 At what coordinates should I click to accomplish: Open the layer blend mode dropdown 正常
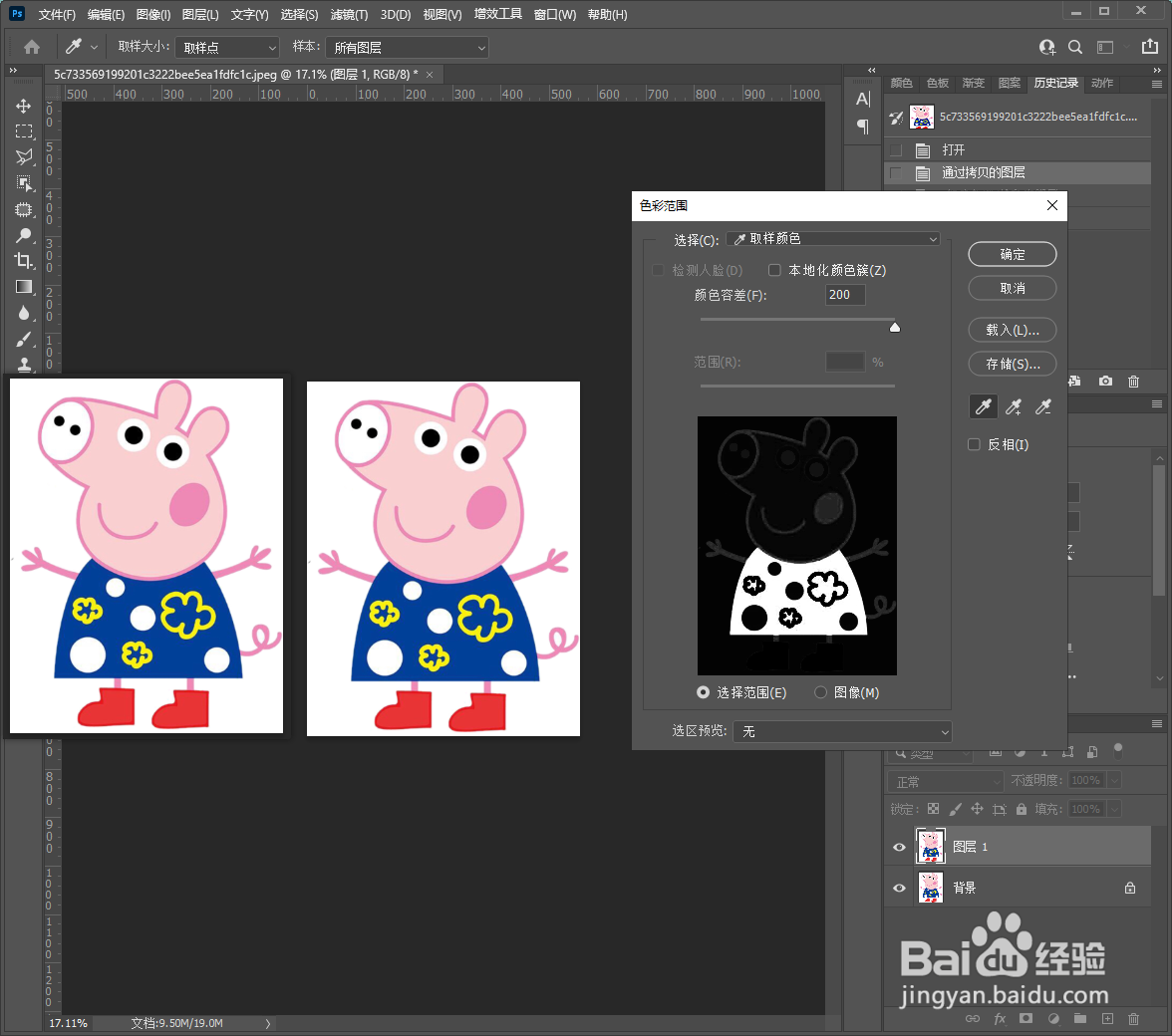945,782
